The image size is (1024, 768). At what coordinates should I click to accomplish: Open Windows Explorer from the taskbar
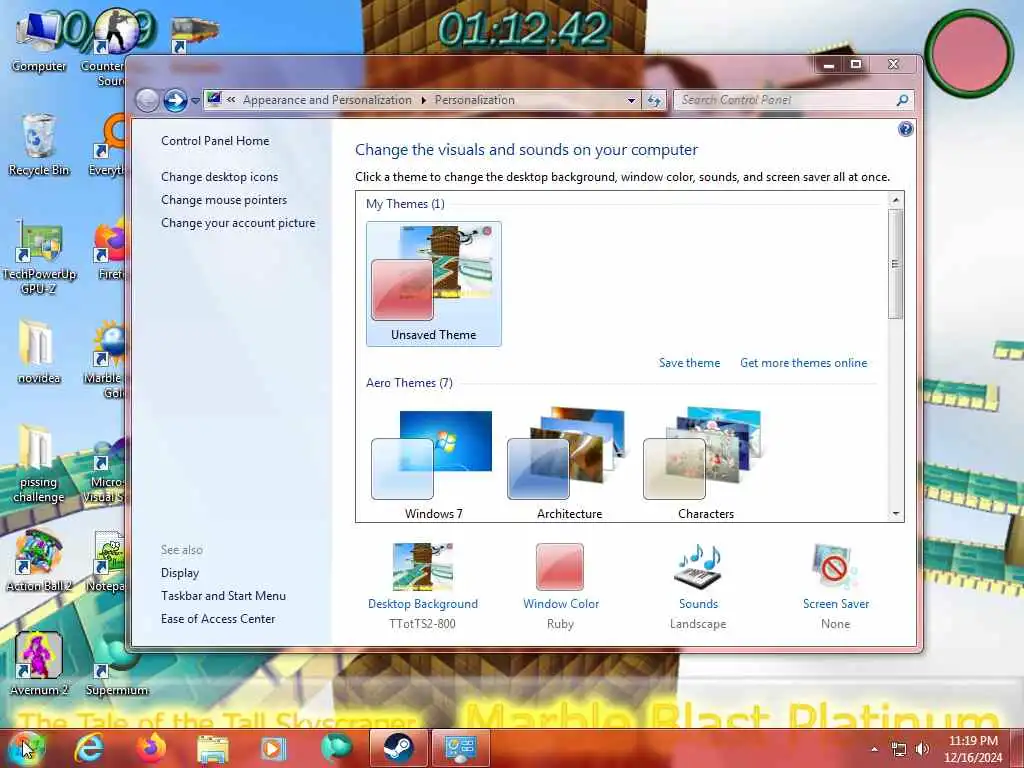(212, 748)
